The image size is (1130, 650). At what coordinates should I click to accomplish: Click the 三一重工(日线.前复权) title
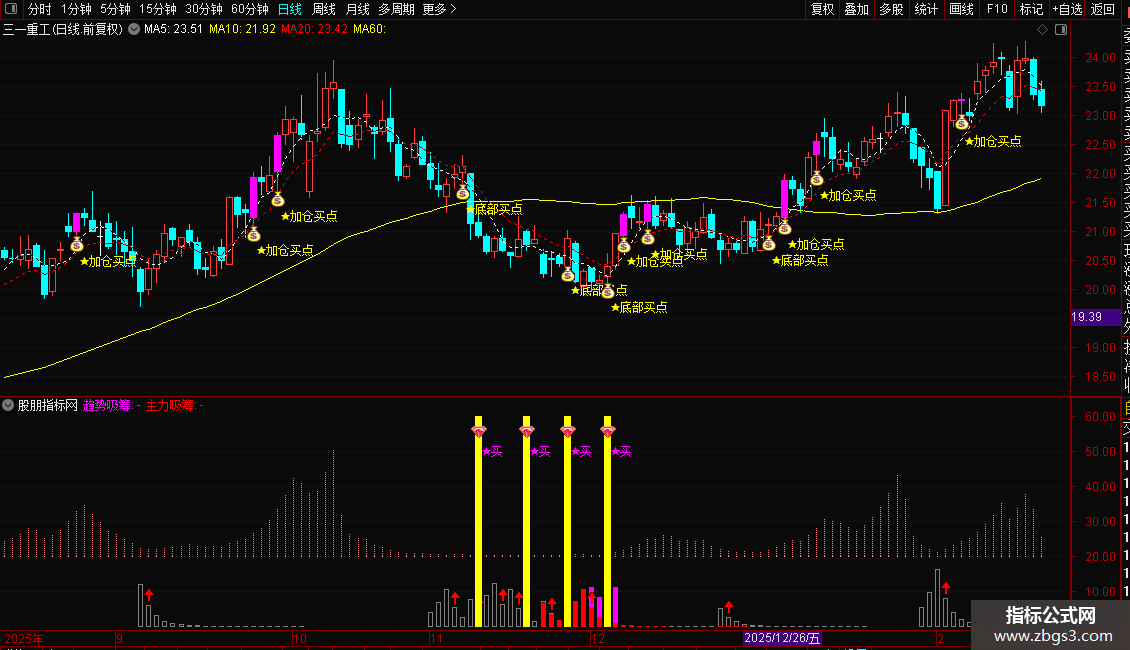[x=63, y=30]
